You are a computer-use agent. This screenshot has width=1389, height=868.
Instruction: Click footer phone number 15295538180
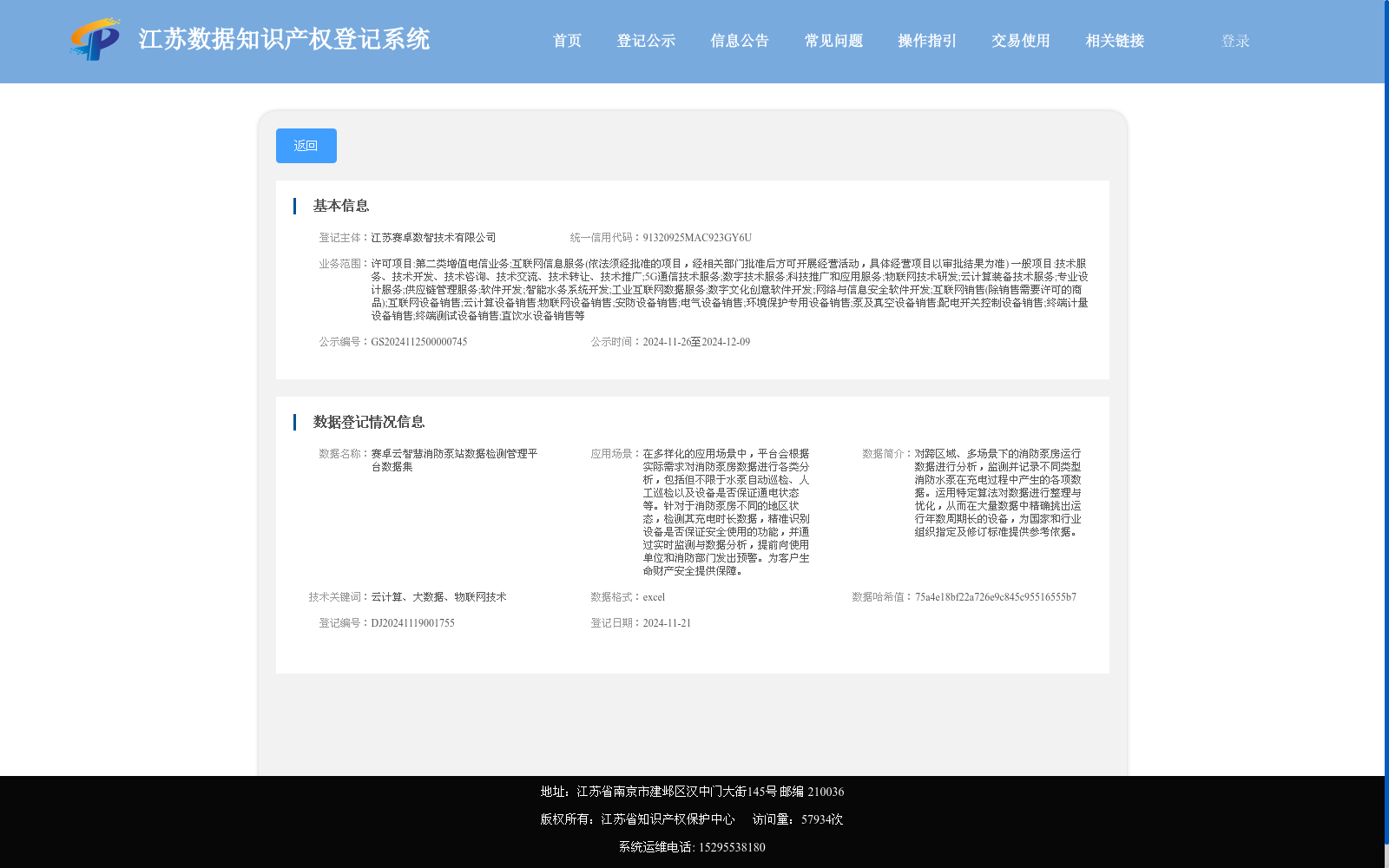732,847
